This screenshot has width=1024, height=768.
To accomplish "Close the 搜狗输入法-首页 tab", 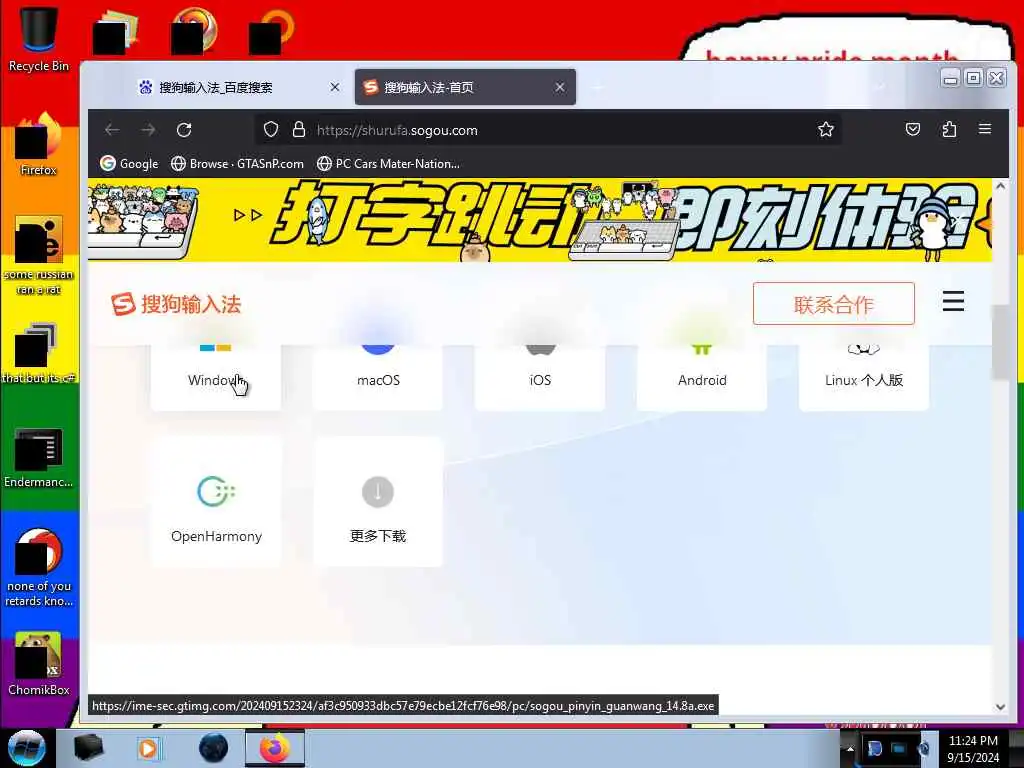I will (x=560, y=87).
